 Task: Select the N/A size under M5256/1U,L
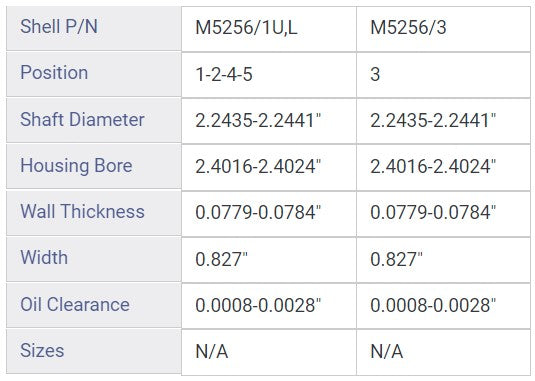pos(269,352)
